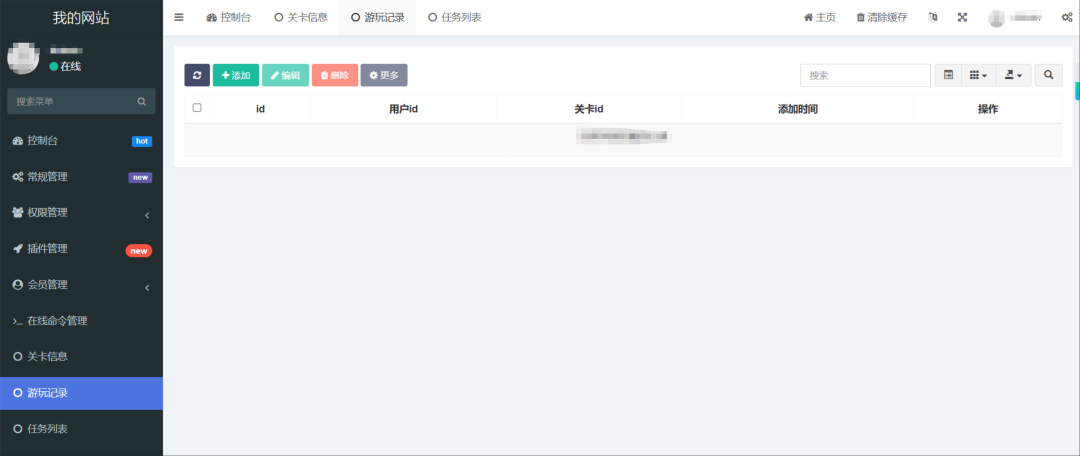Click the rocket icon beside 插件管理
This screenshot has height=456, width=1080.
(18, 249)
